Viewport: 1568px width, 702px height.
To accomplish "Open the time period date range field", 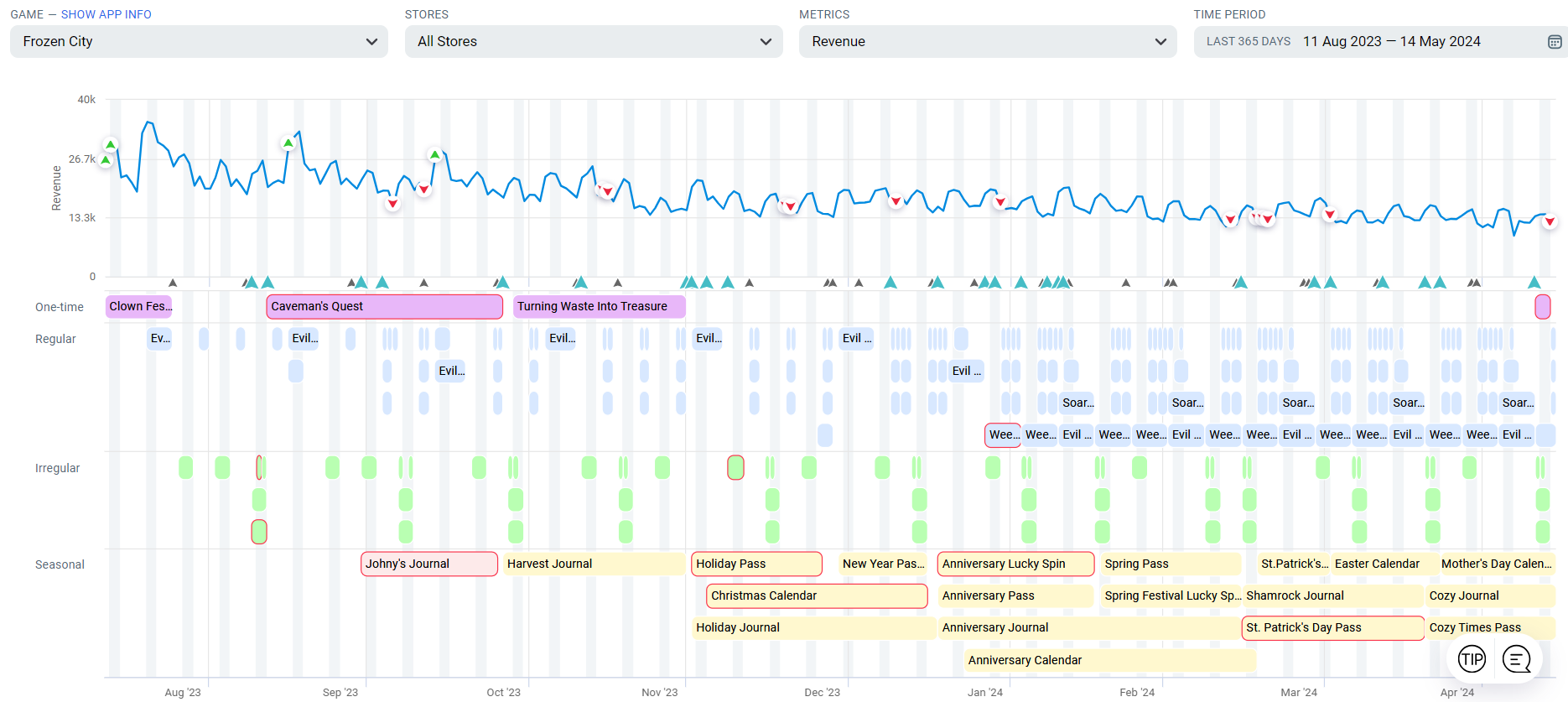I will 1380,41.
